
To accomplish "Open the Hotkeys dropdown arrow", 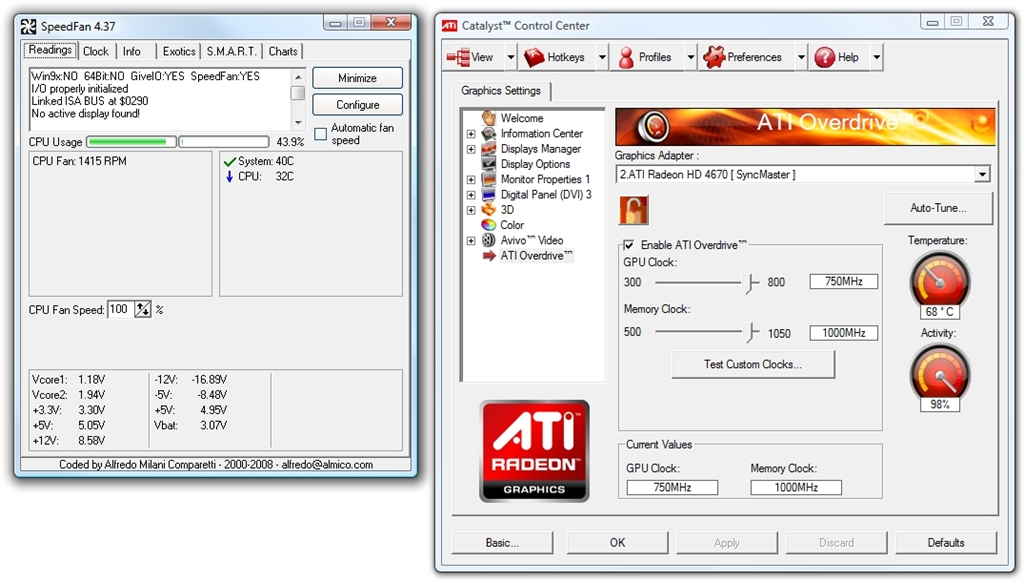I will pos(602,57).
